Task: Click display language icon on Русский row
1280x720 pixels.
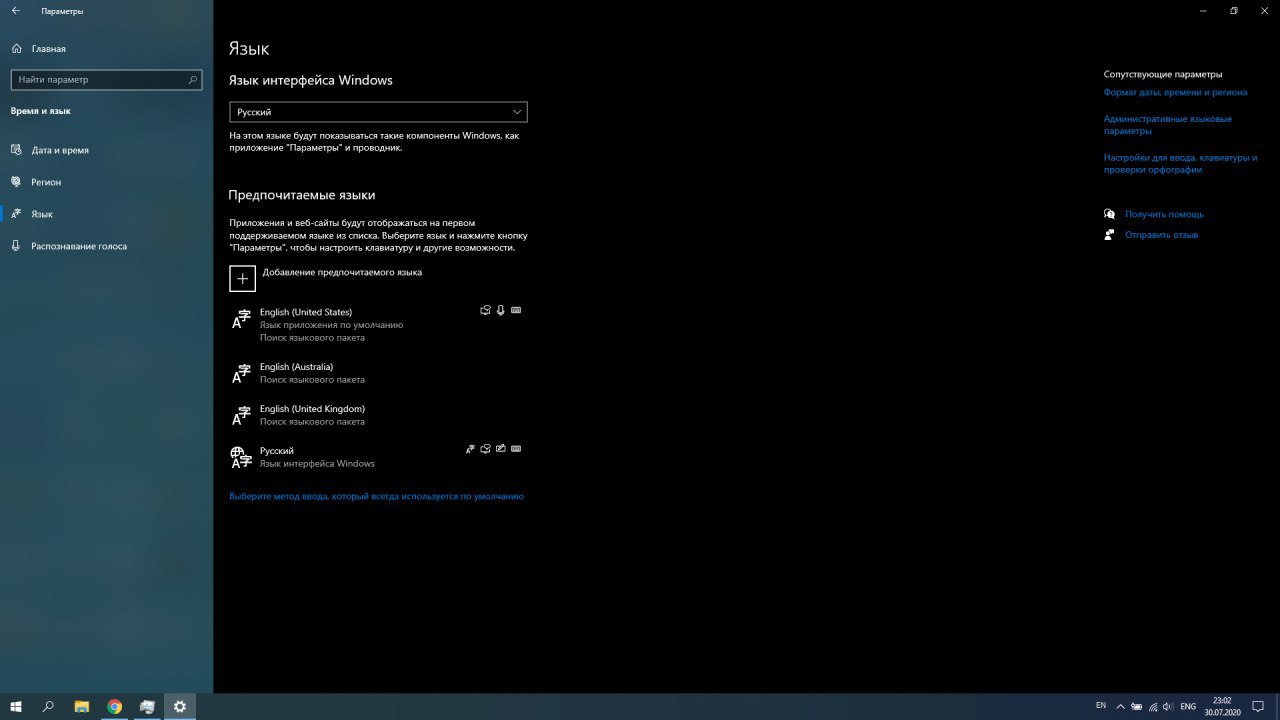Action: (470, 449)
